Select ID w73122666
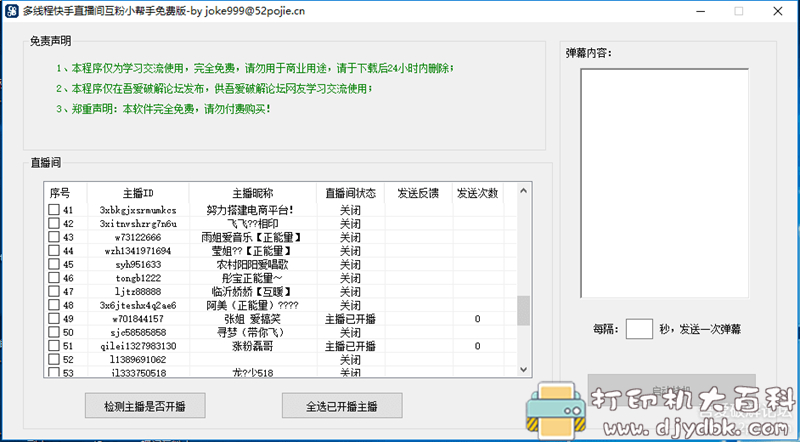800x442 pixels. 138,237
